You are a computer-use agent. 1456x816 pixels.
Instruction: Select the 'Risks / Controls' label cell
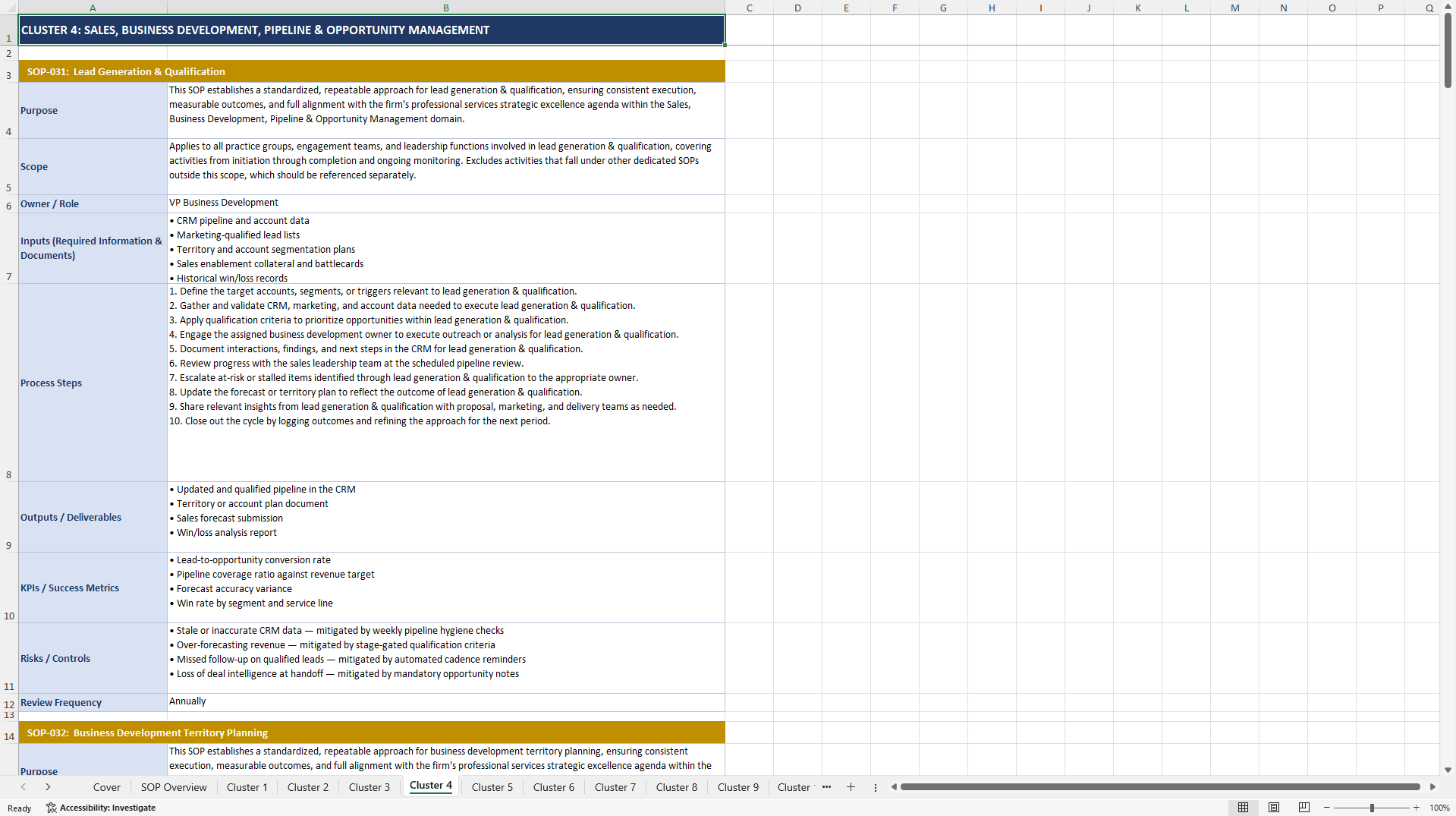93,658
